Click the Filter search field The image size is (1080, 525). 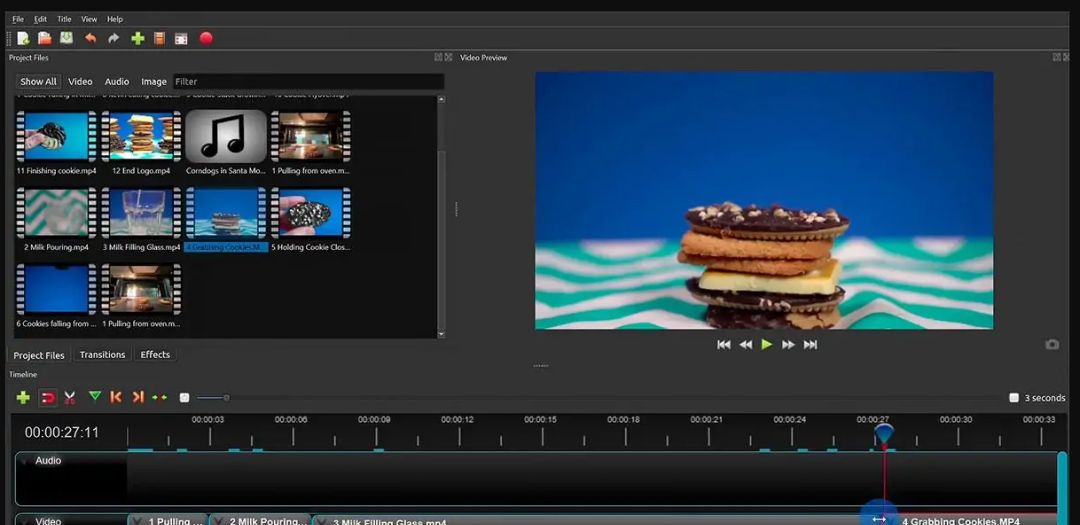308,81
